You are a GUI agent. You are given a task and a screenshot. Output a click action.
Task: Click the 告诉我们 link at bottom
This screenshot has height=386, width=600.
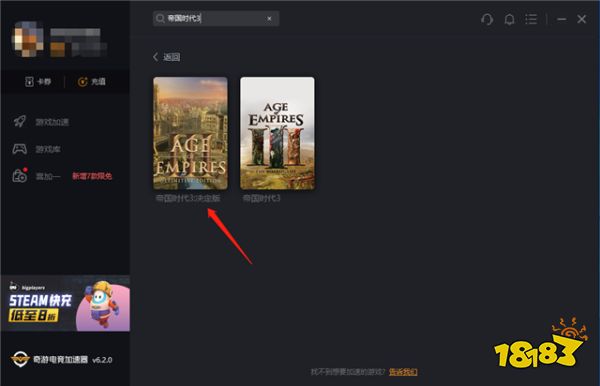[403, 371]
